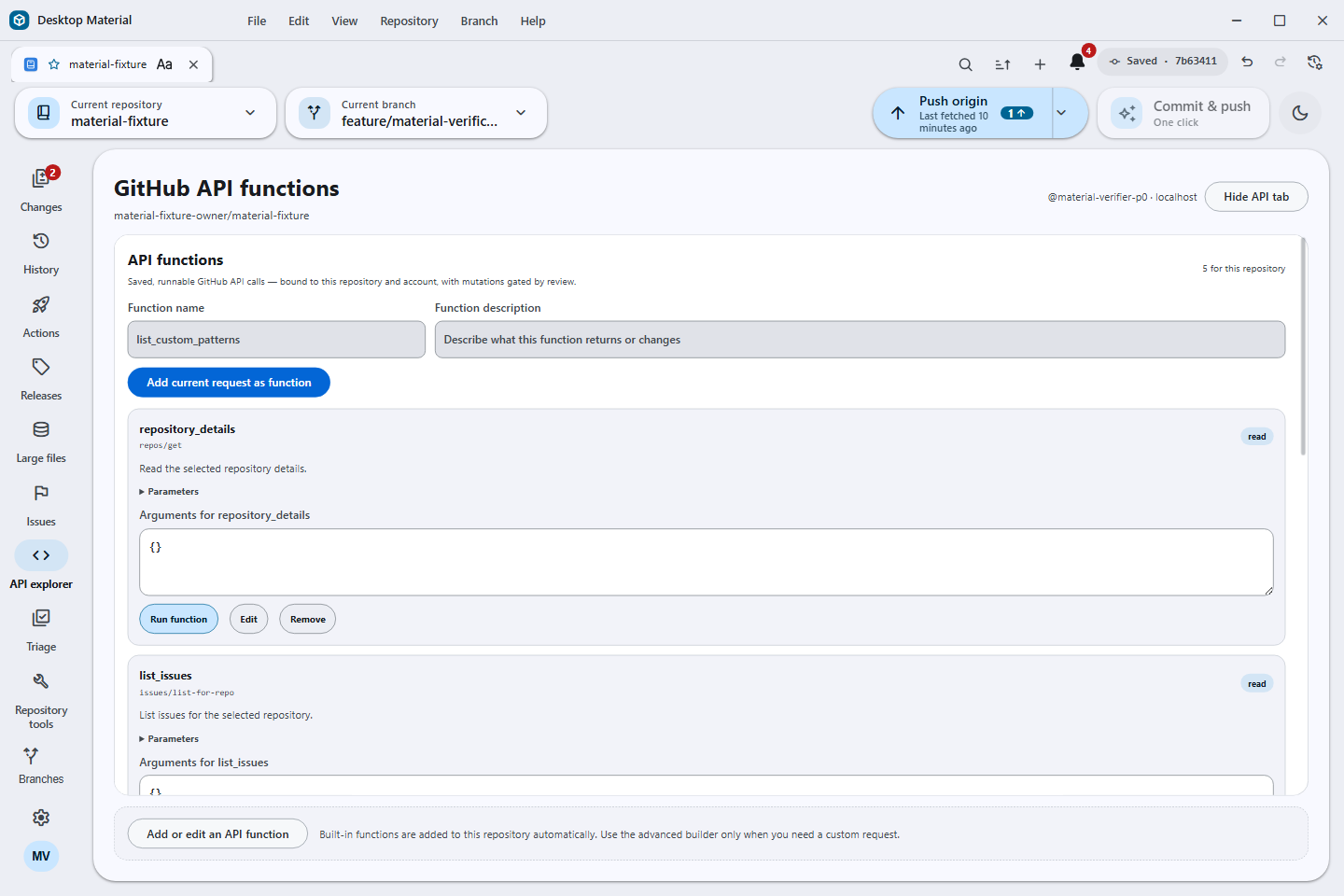This screenshot has width=1344, height=896.
Task: Focus the Function description input
Action: [860, 340]
